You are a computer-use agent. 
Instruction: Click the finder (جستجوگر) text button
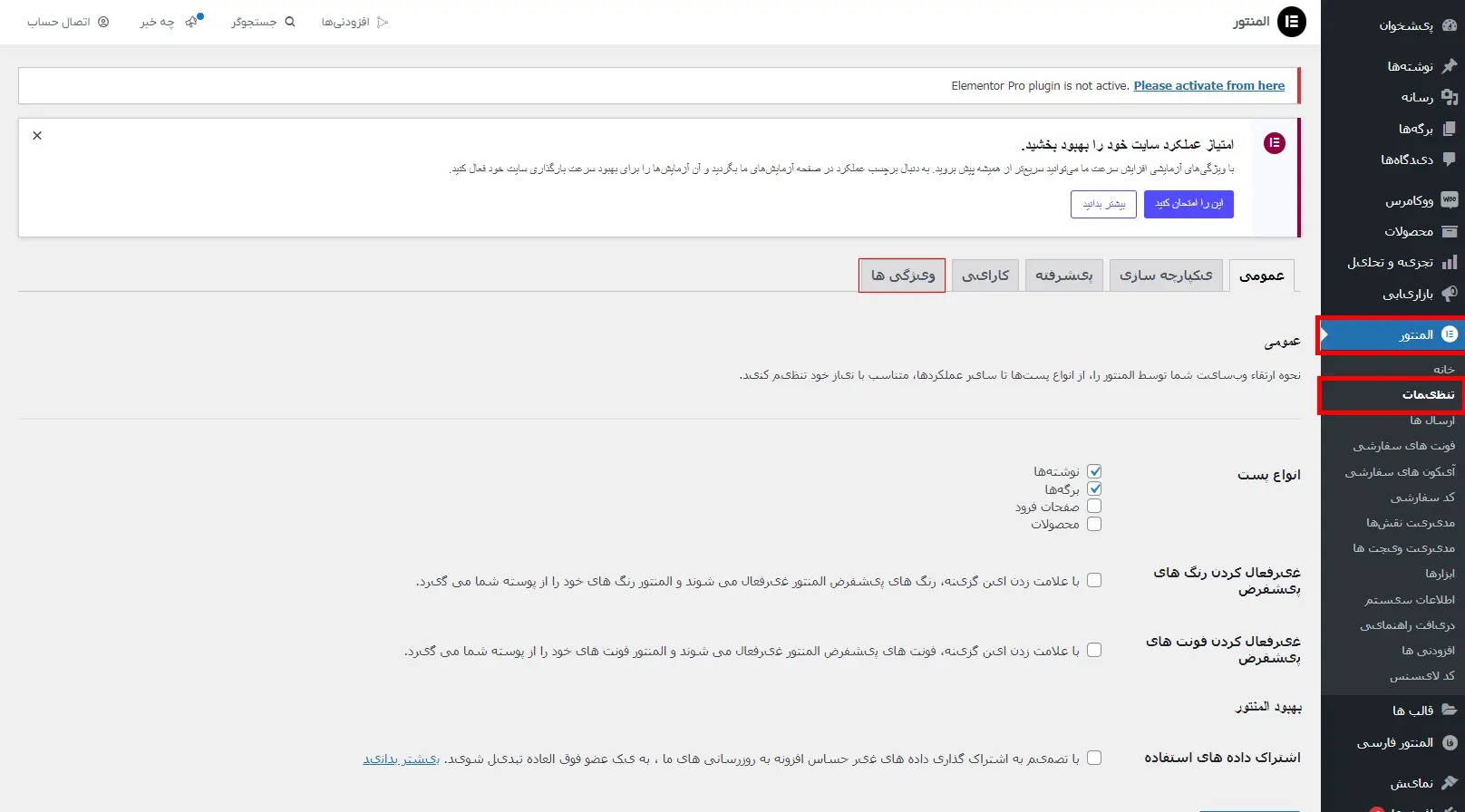pos(254,22)
